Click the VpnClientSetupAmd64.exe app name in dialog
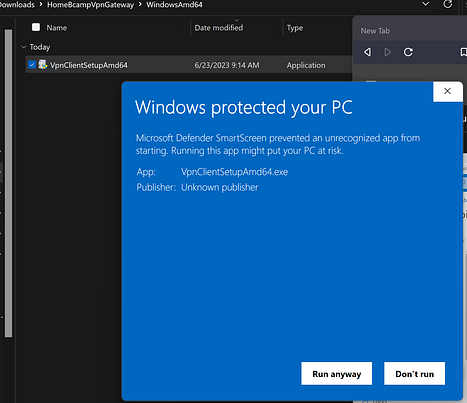467x403 pixels. [x=234, y=172]
